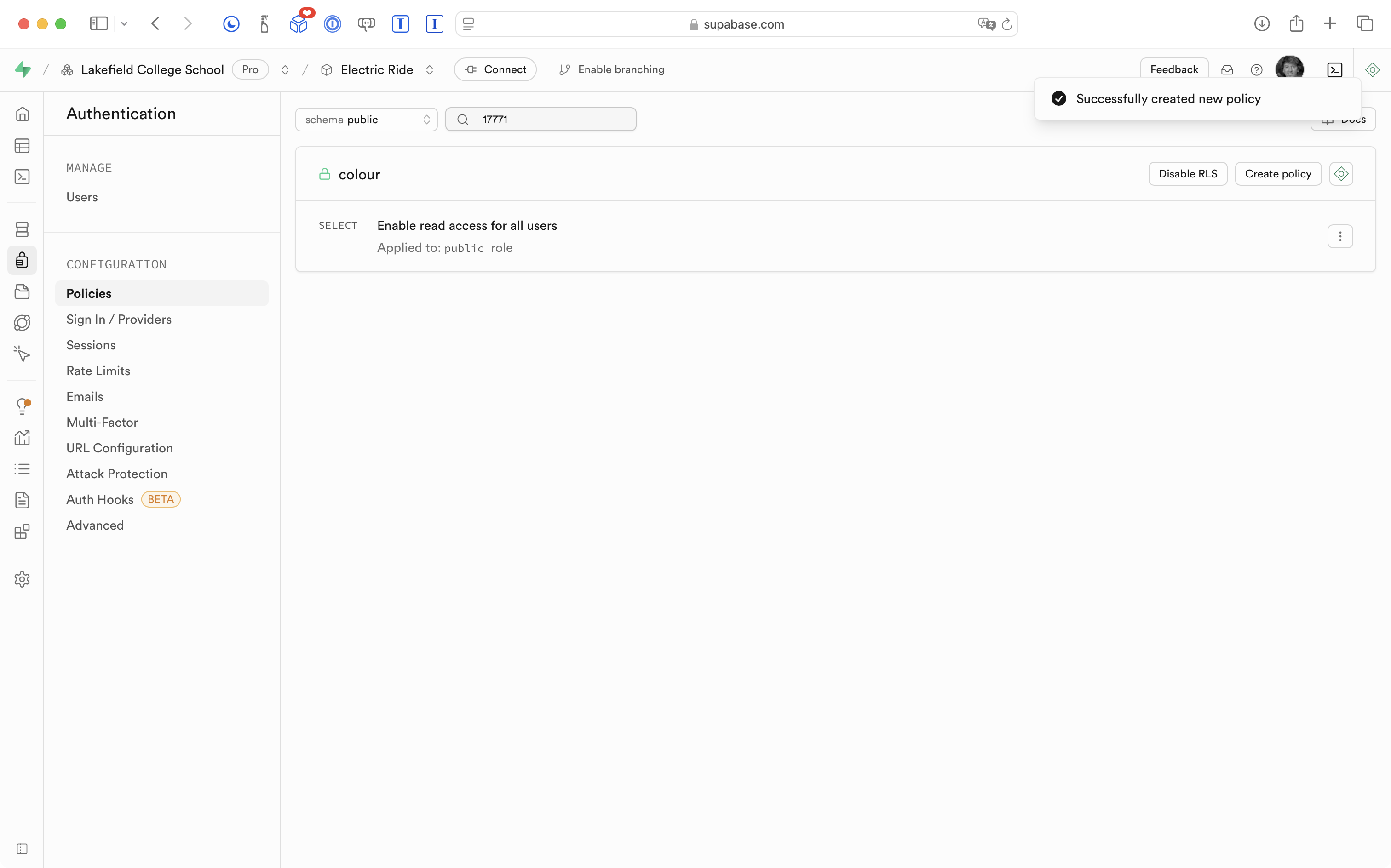The height and width of the screenshot is (868, 1391).
Task: Open the policy's three-dot options menu
Action: point(1340,236)
